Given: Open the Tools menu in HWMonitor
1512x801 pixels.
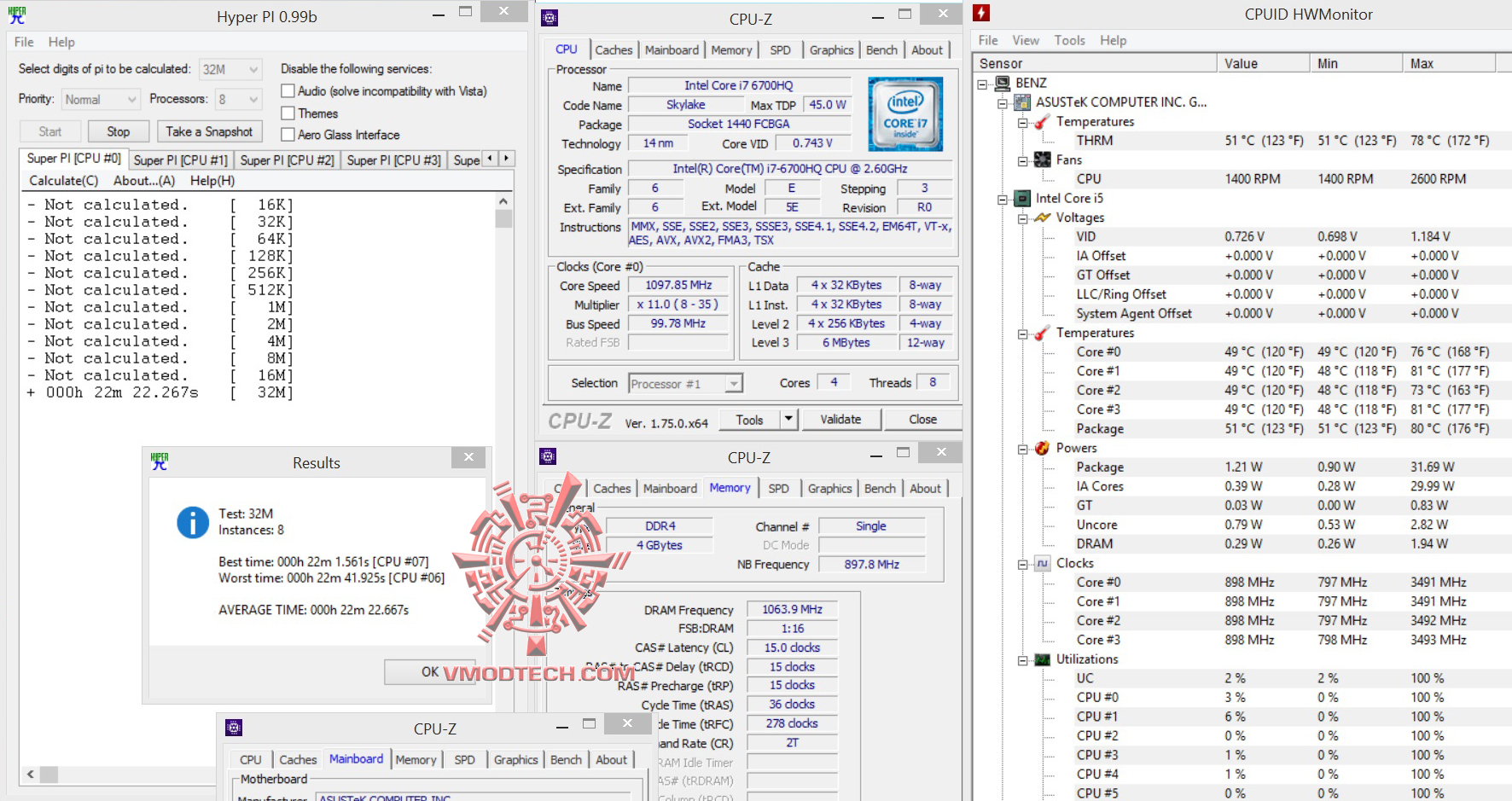Looking at the screenshot, I should (1069, 40).
